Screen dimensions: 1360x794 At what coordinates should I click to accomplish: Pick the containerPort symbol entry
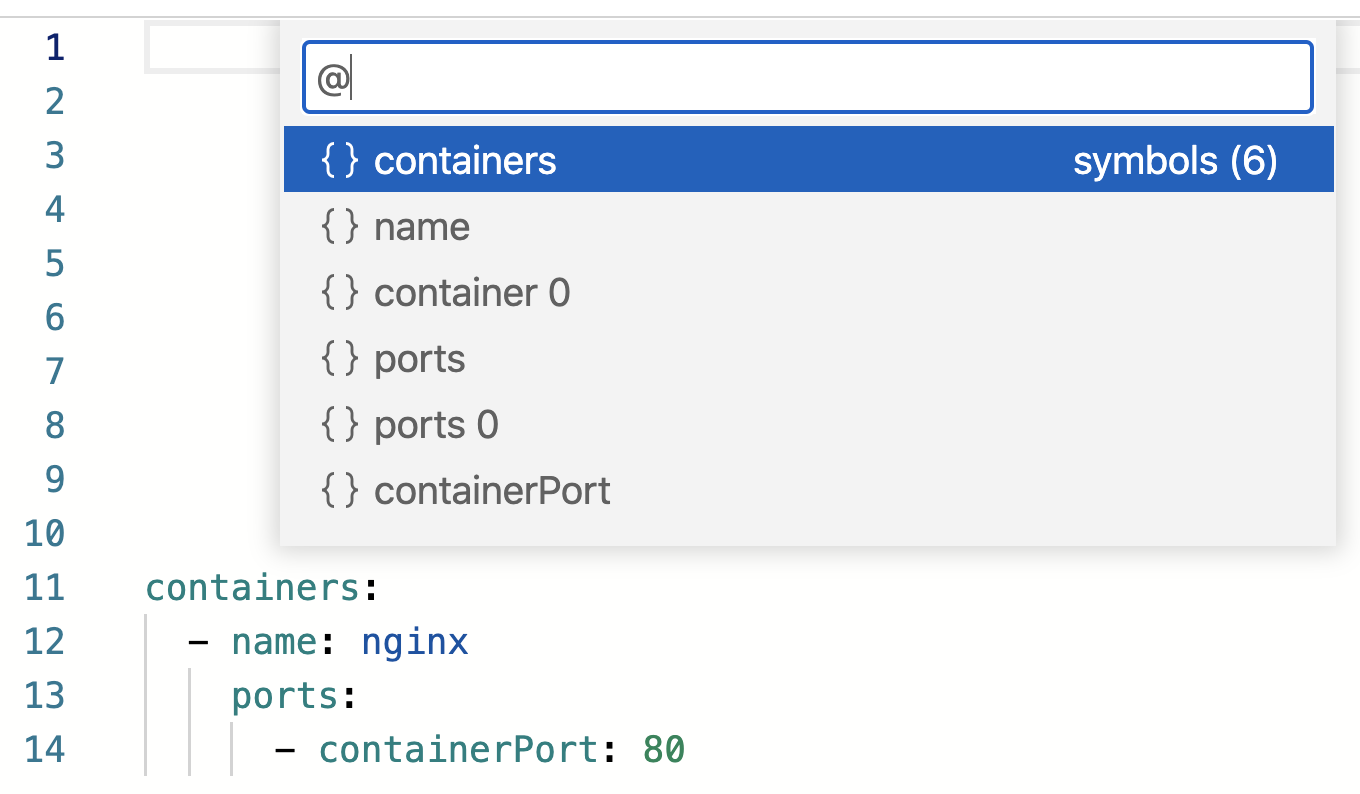[492, 491]
